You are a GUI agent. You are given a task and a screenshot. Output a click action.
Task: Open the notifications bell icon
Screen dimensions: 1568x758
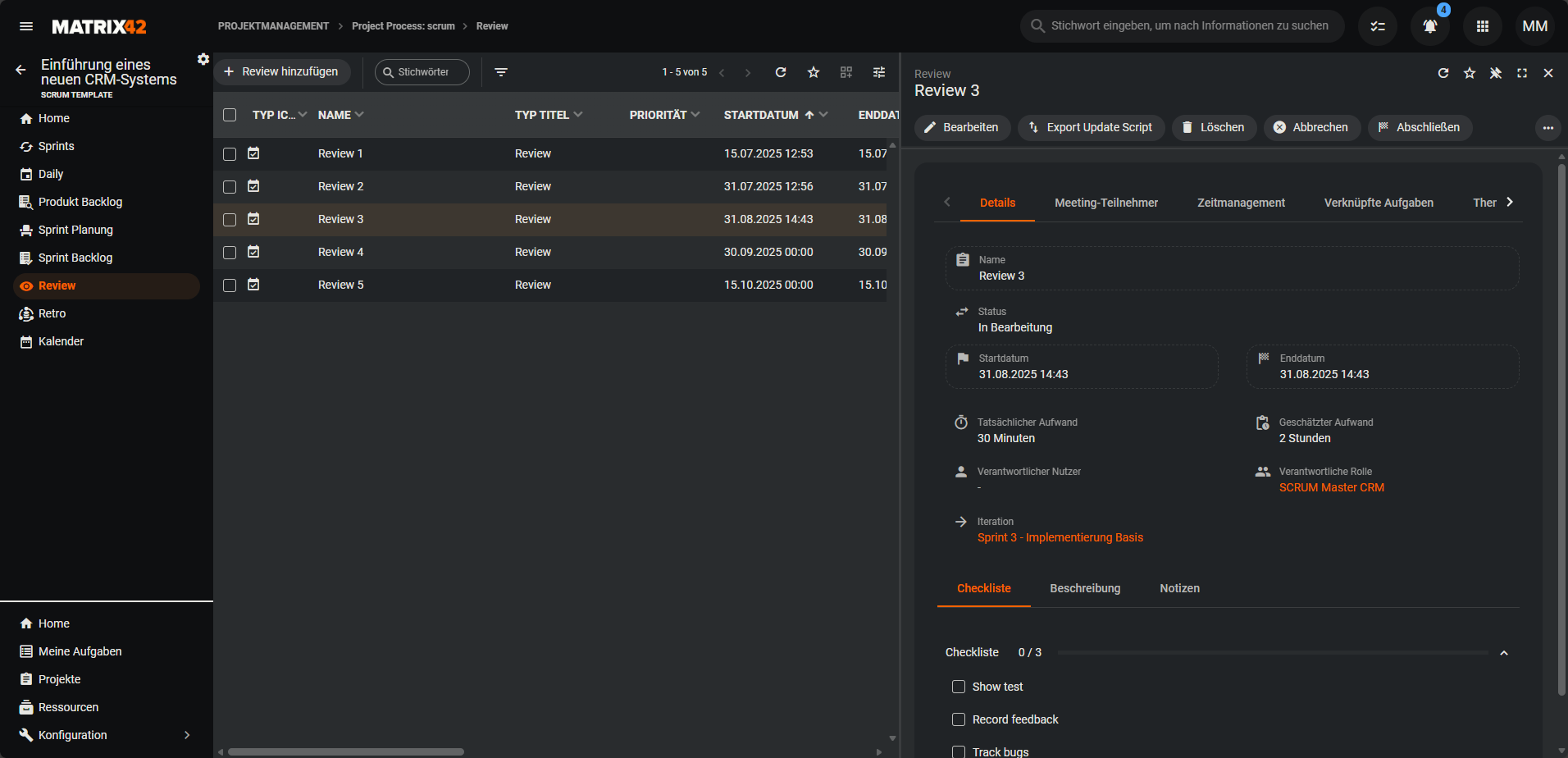1429,26
